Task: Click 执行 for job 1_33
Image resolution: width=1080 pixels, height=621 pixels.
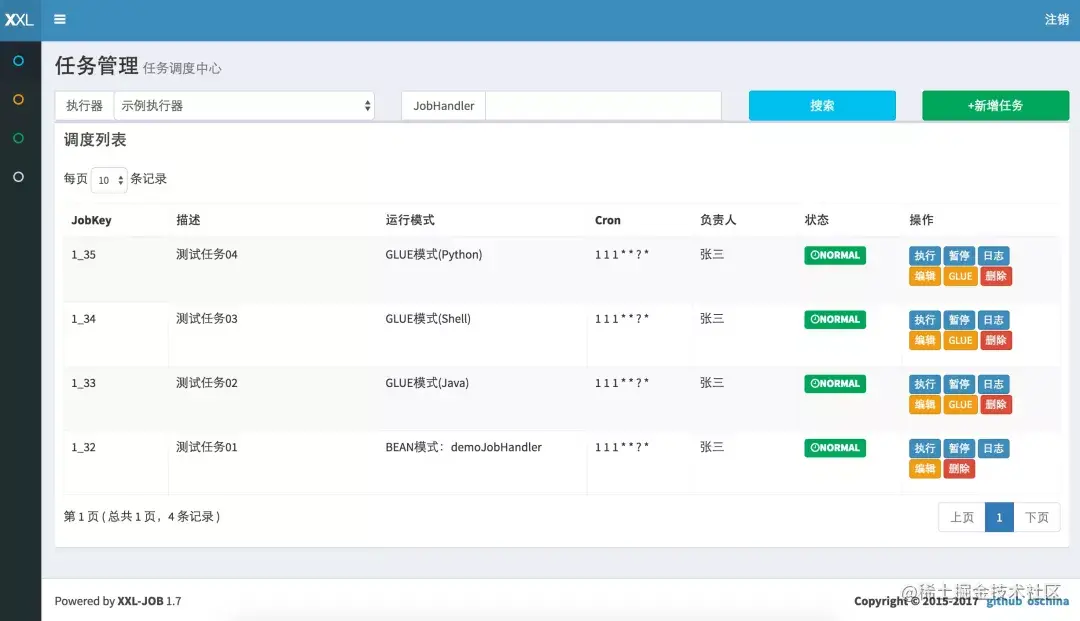Action: [x=924, y=384]
